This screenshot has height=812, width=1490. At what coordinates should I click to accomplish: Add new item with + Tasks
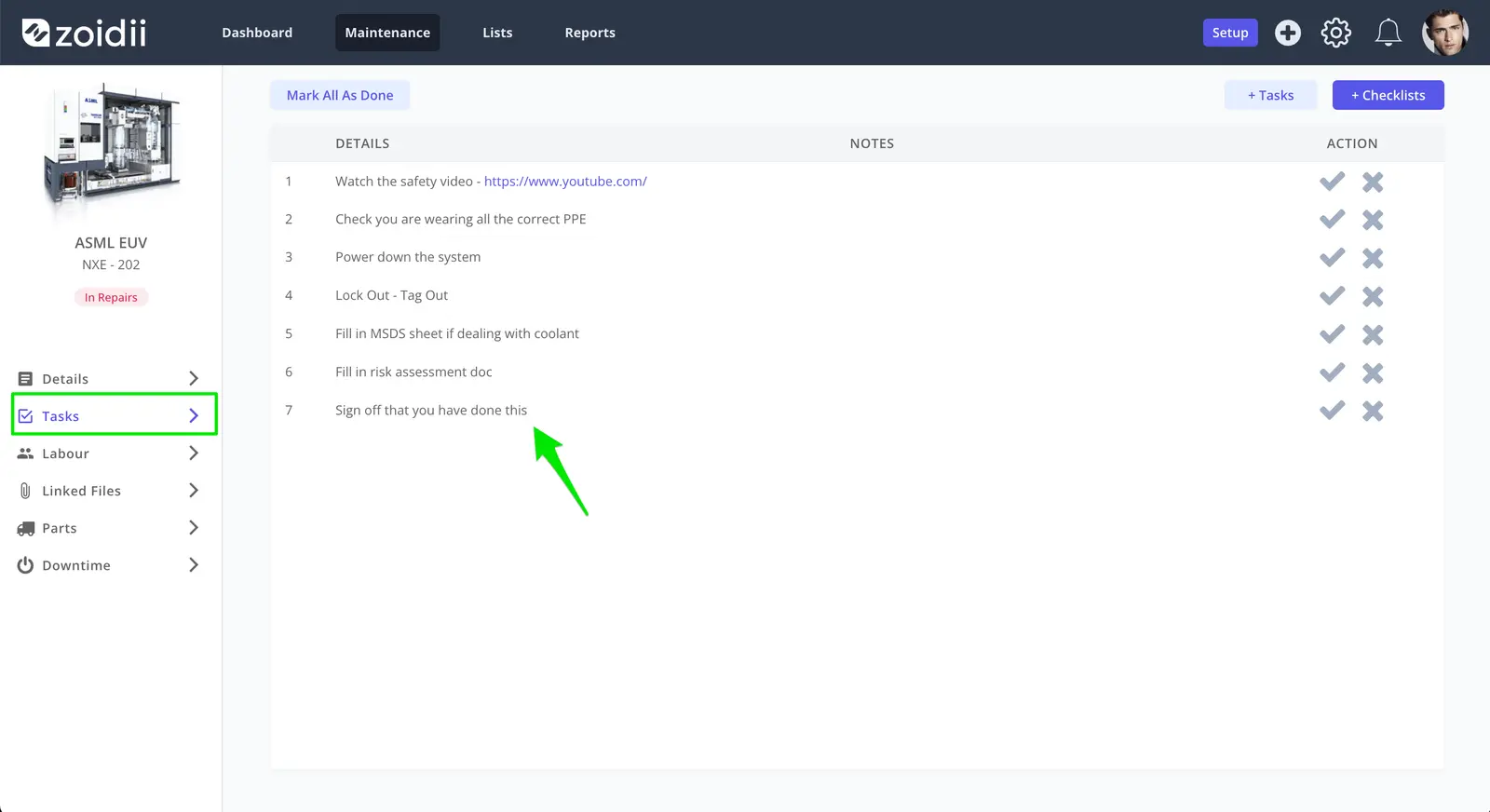click(x=1270, y=95)
